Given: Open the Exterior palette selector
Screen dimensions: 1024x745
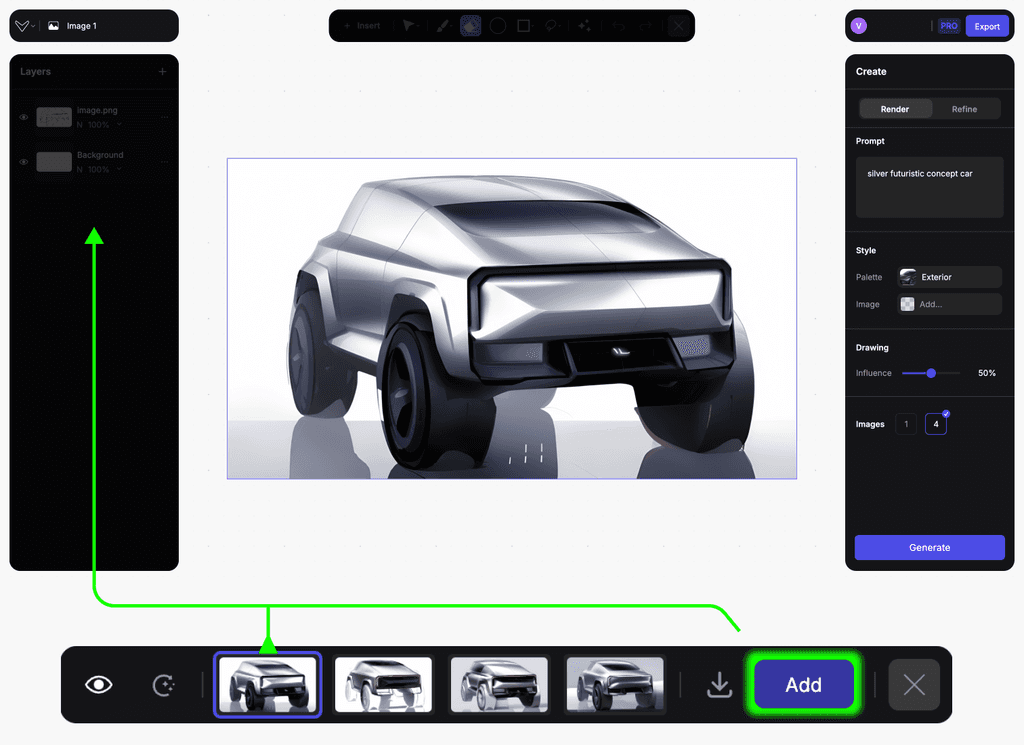Looking at the screenshot, I should [x=948, y=277].
